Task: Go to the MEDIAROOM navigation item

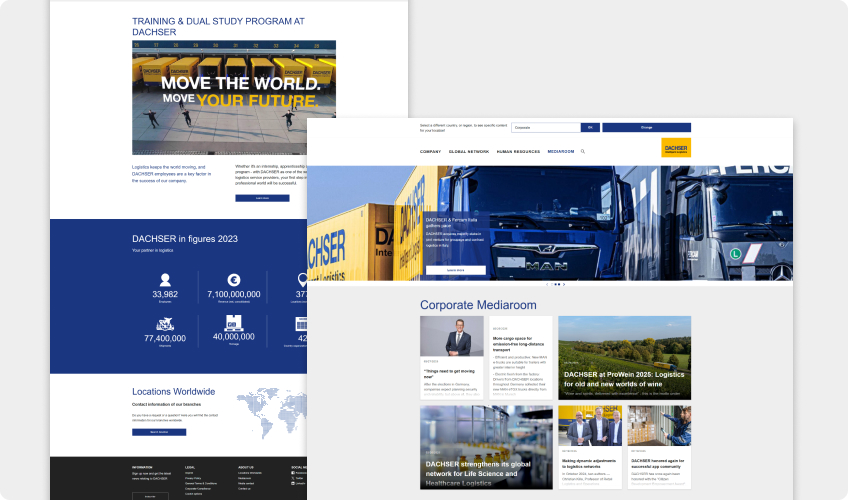Action: (561, 151)
